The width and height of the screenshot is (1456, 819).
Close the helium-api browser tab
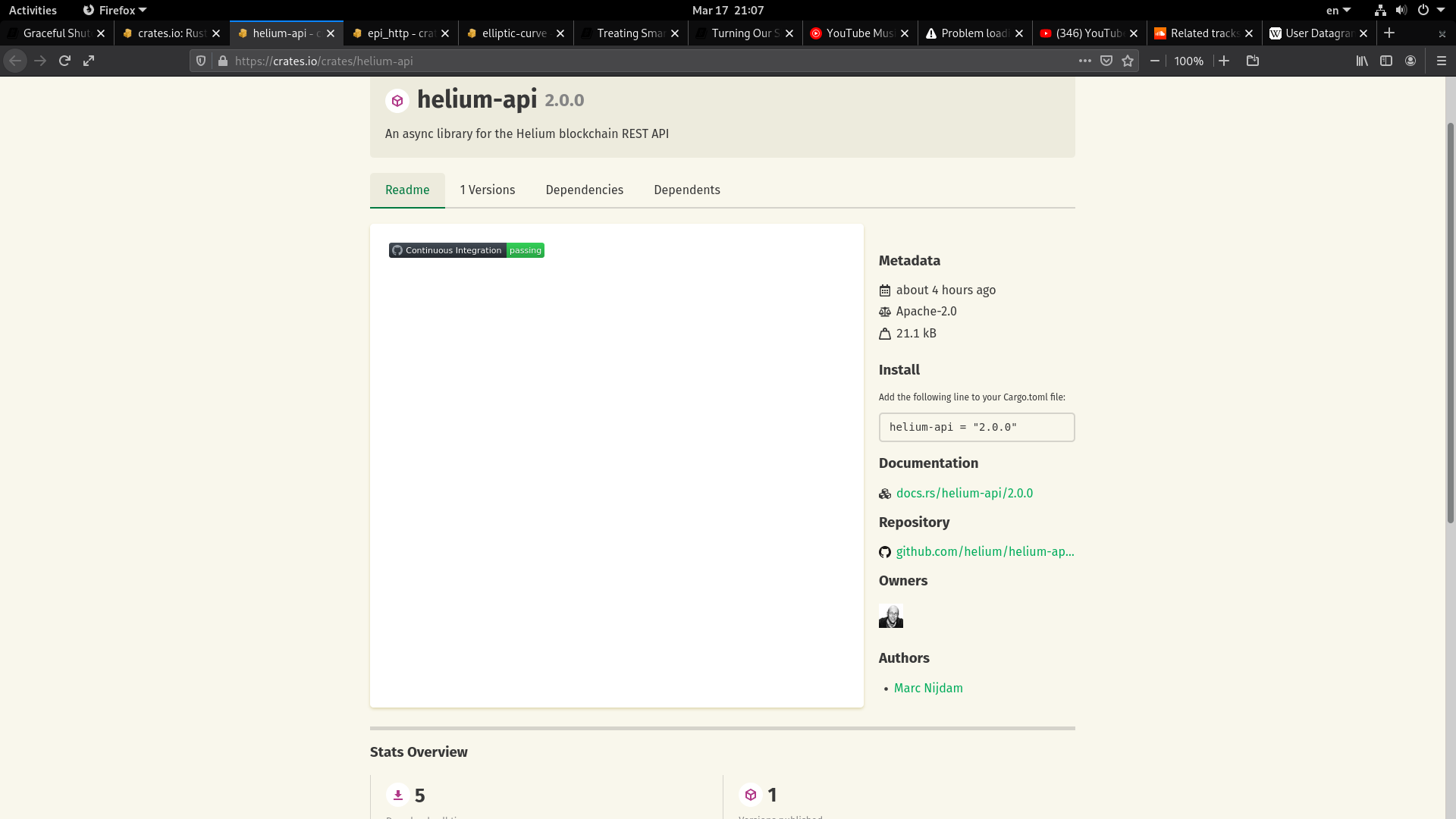331,33
